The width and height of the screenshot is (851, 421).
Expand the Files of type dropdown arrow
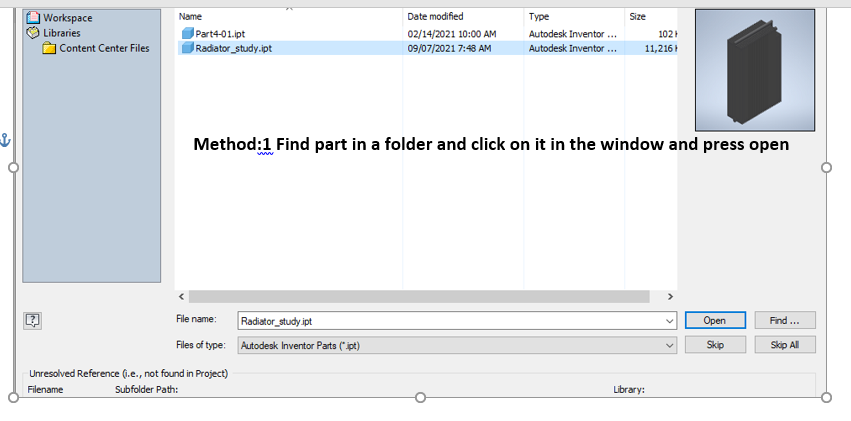(x=670, y=345)
